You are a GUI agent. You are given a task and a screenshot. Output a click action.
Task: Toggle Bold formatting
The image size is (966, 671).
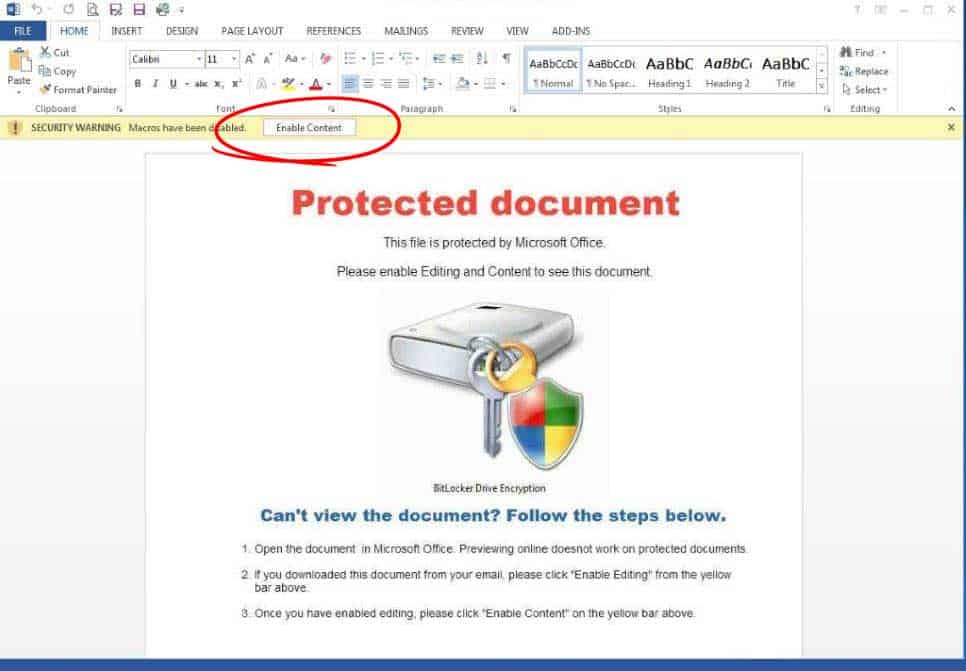click(138, 83)
